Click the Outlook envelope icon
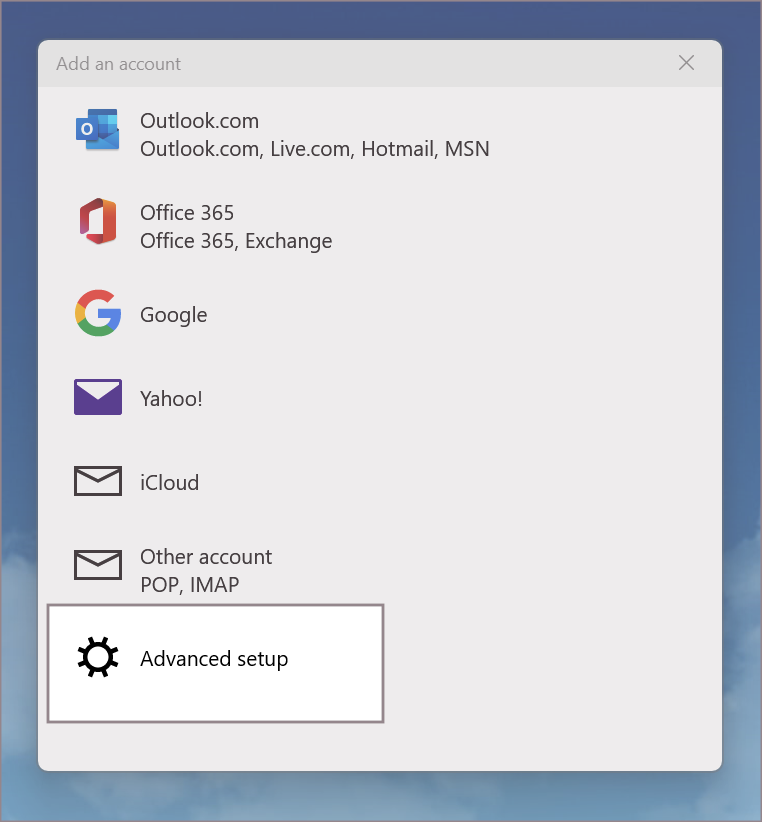762x822 pixels. 97,130
